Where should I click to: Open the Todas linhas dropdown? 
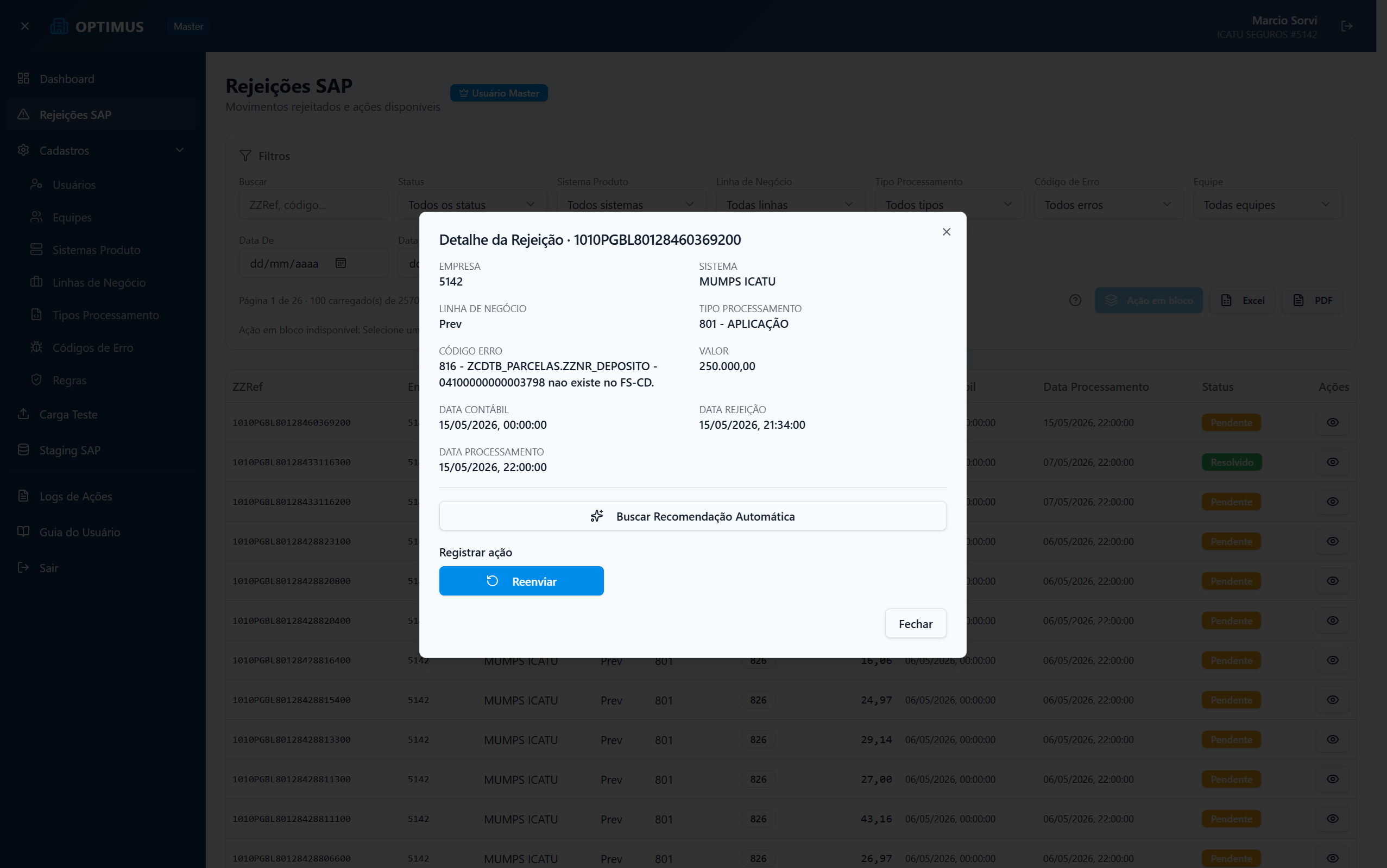pyautogui.click(x=790, y=205)
